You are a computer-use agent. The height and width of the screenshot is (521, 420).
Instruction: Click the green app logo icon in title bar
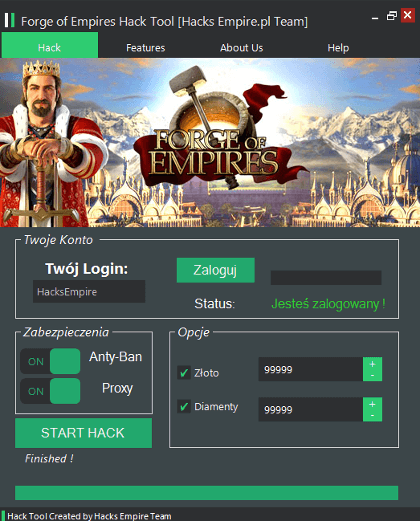click(10, 20)
